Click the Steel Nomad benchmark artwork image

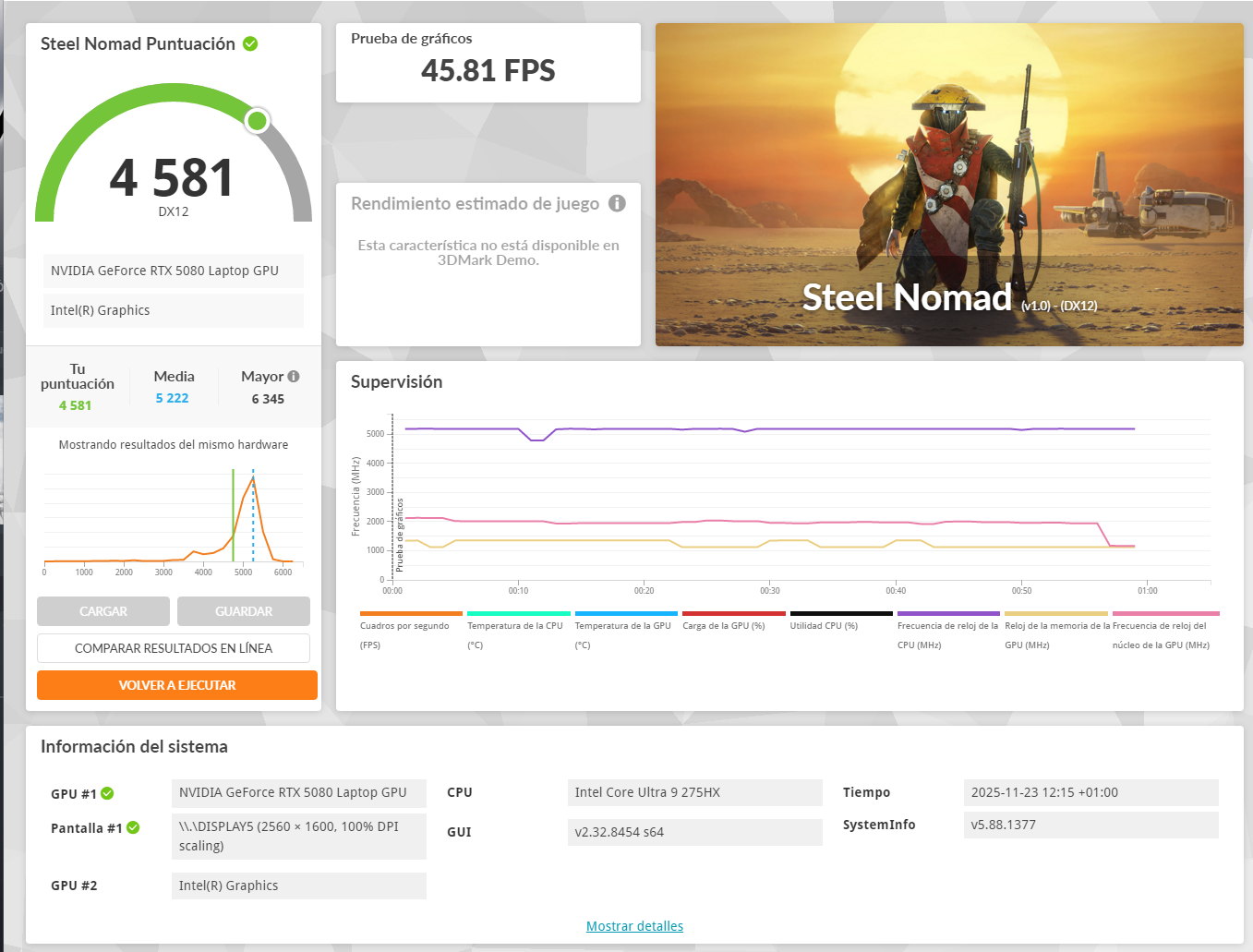tap(949, 185)
